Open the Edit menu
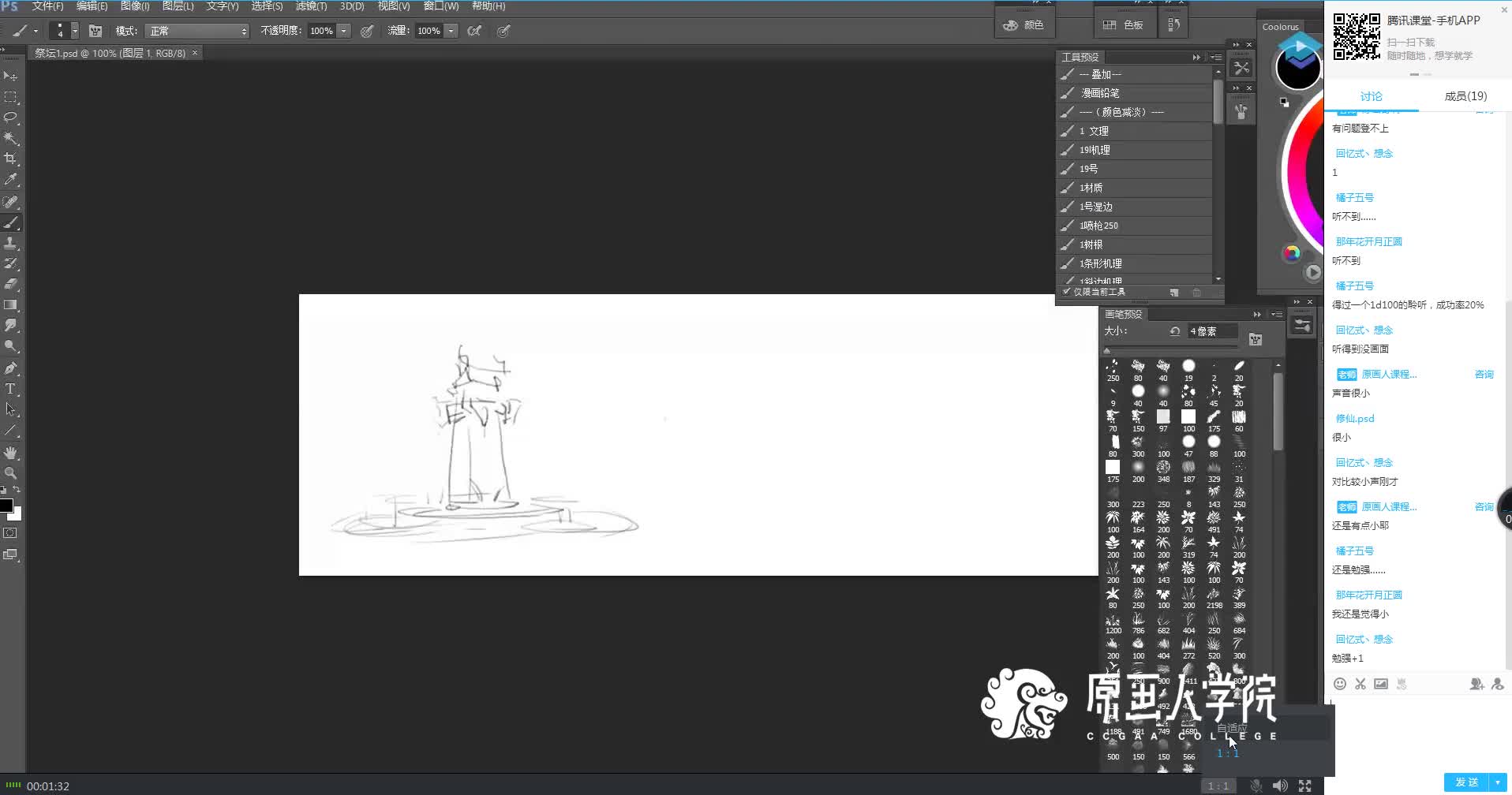Image resolution: width=1512 pixels, height=795 pixels. [x=92, y=6]
